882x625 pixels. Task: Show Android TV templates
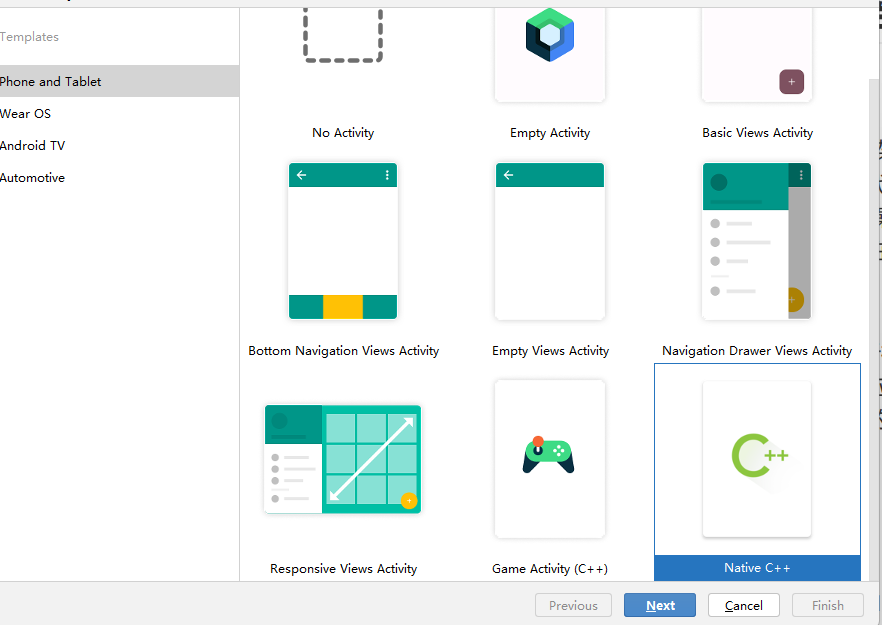pos(33,146)
